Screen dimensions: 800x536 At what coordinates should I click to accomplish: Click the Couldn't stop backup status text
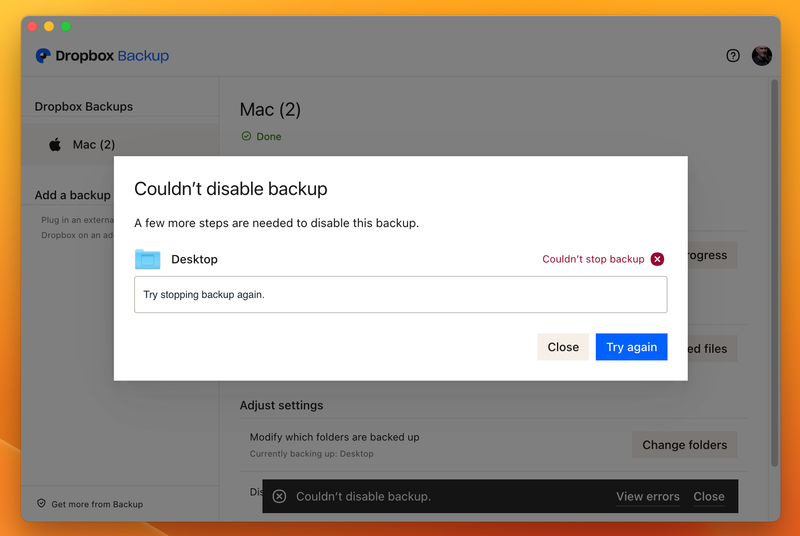click(x=593, y=259)
